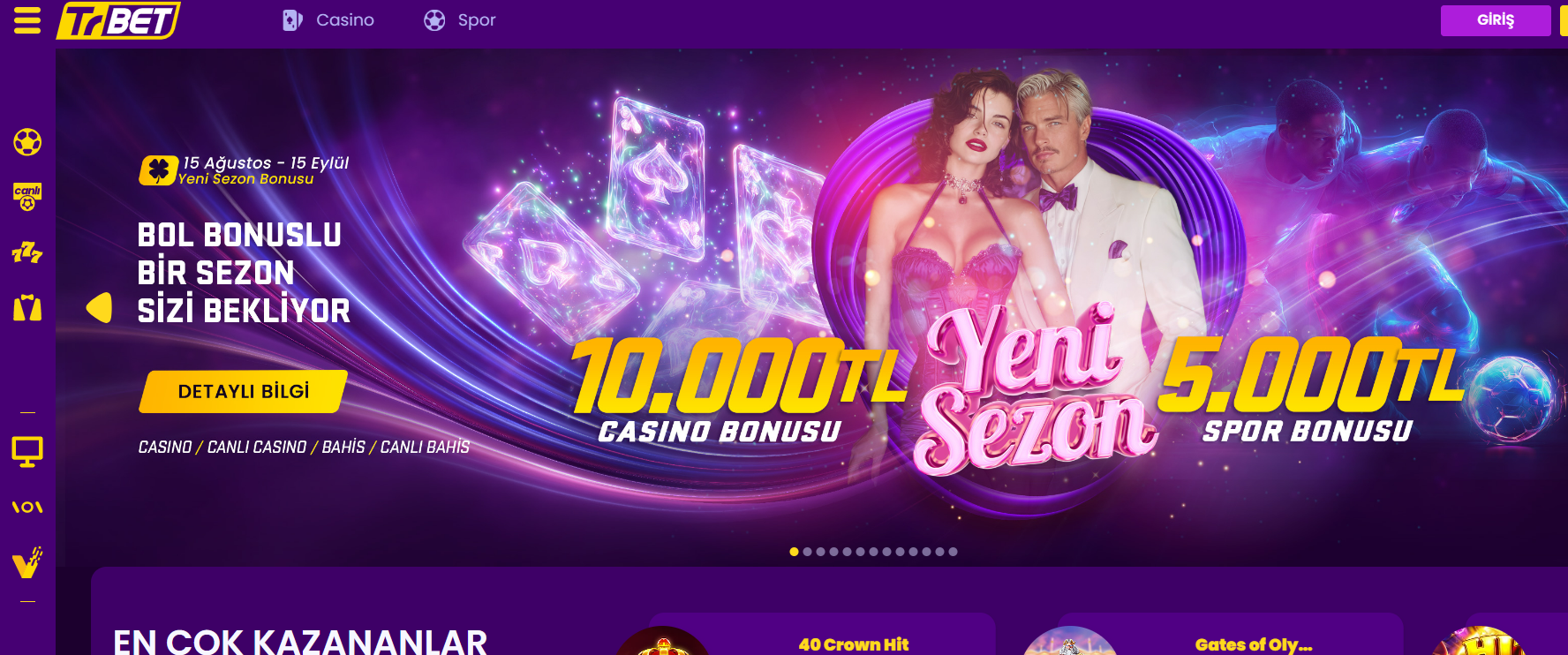Screen dimensions: 1568x655
Task: Select the first carousel indicator dot
Action: coord(794,552)
